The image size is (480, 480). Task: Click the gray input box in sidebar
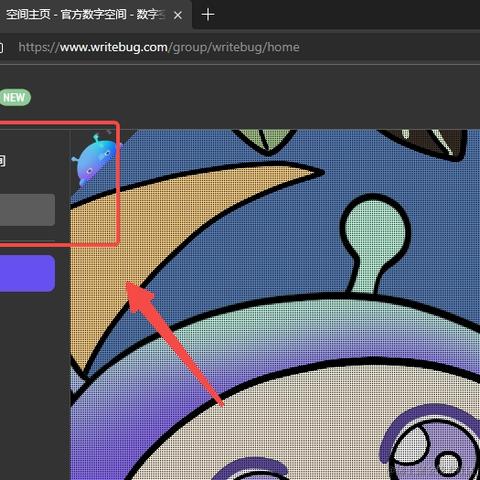(27, 210)
